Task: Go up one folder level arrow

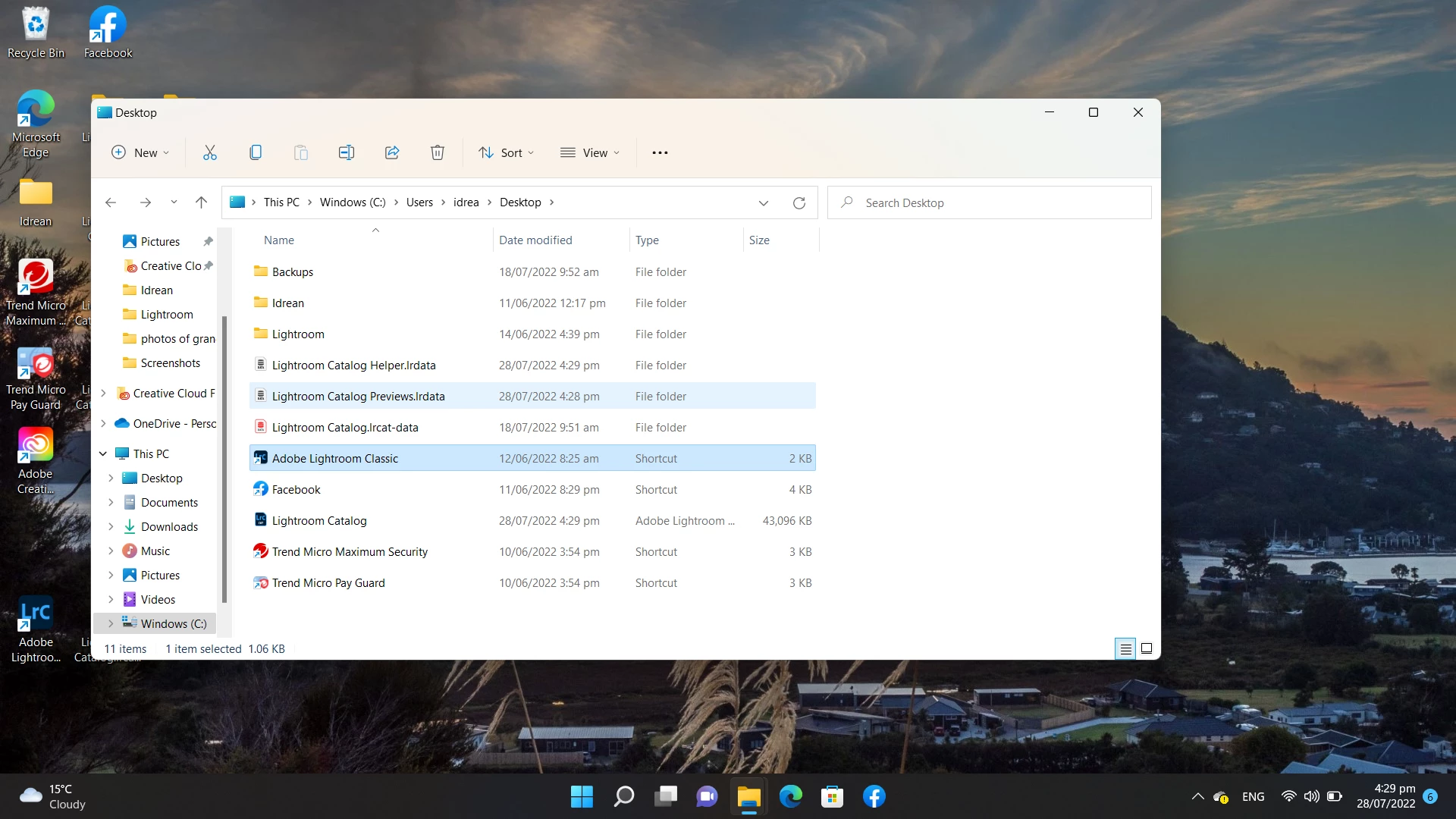Action: 201,202
